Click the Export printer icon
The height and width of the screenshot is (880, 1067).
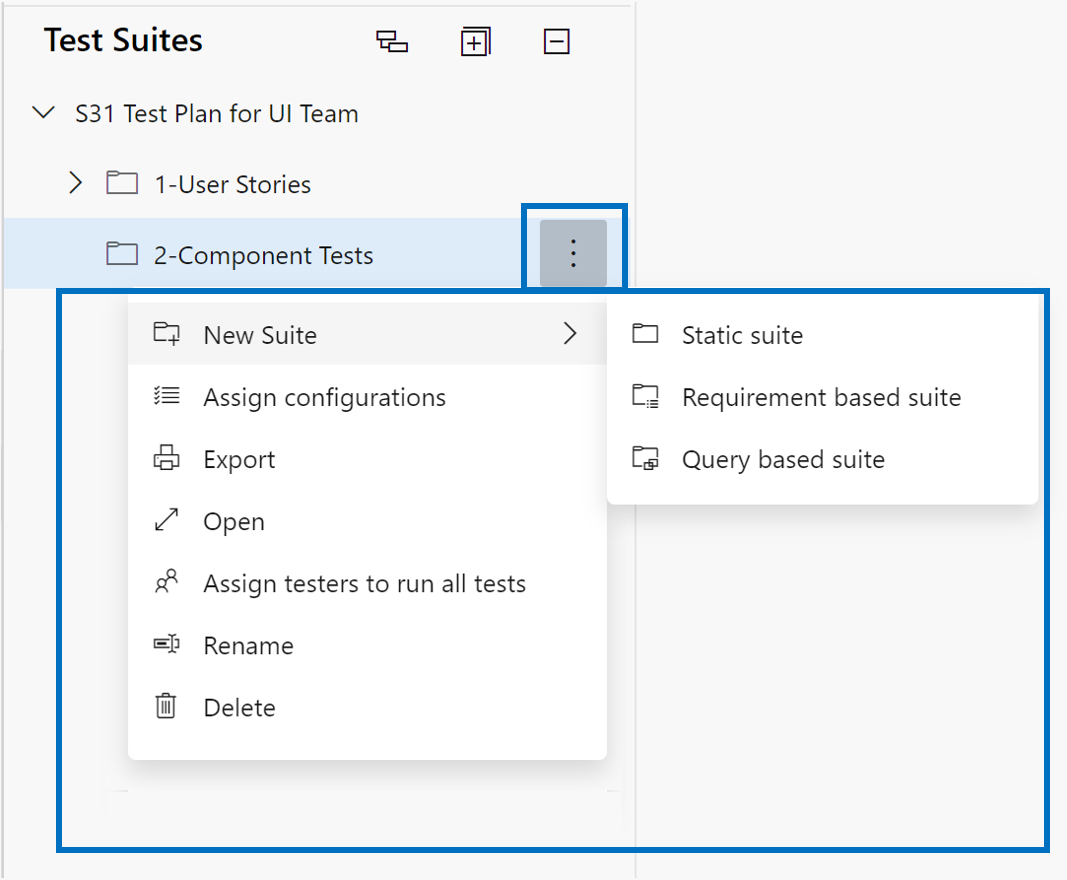point(166,460)
